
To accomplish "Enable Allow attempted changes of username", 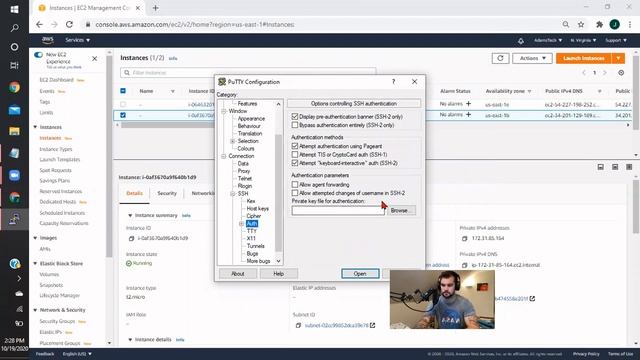I will click(295, 193).
